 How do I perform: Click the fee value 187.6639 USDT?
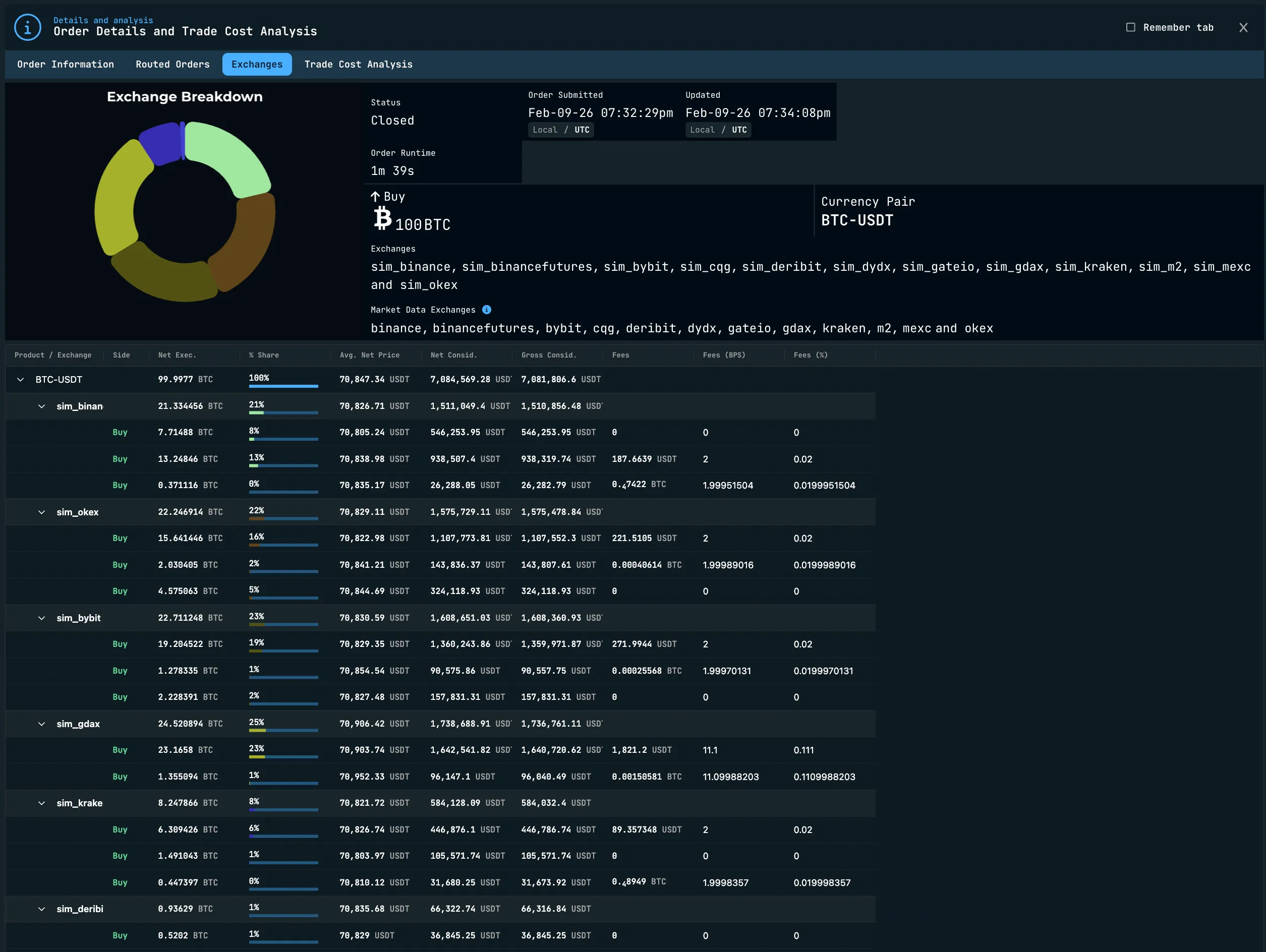[x=644, y=459]
